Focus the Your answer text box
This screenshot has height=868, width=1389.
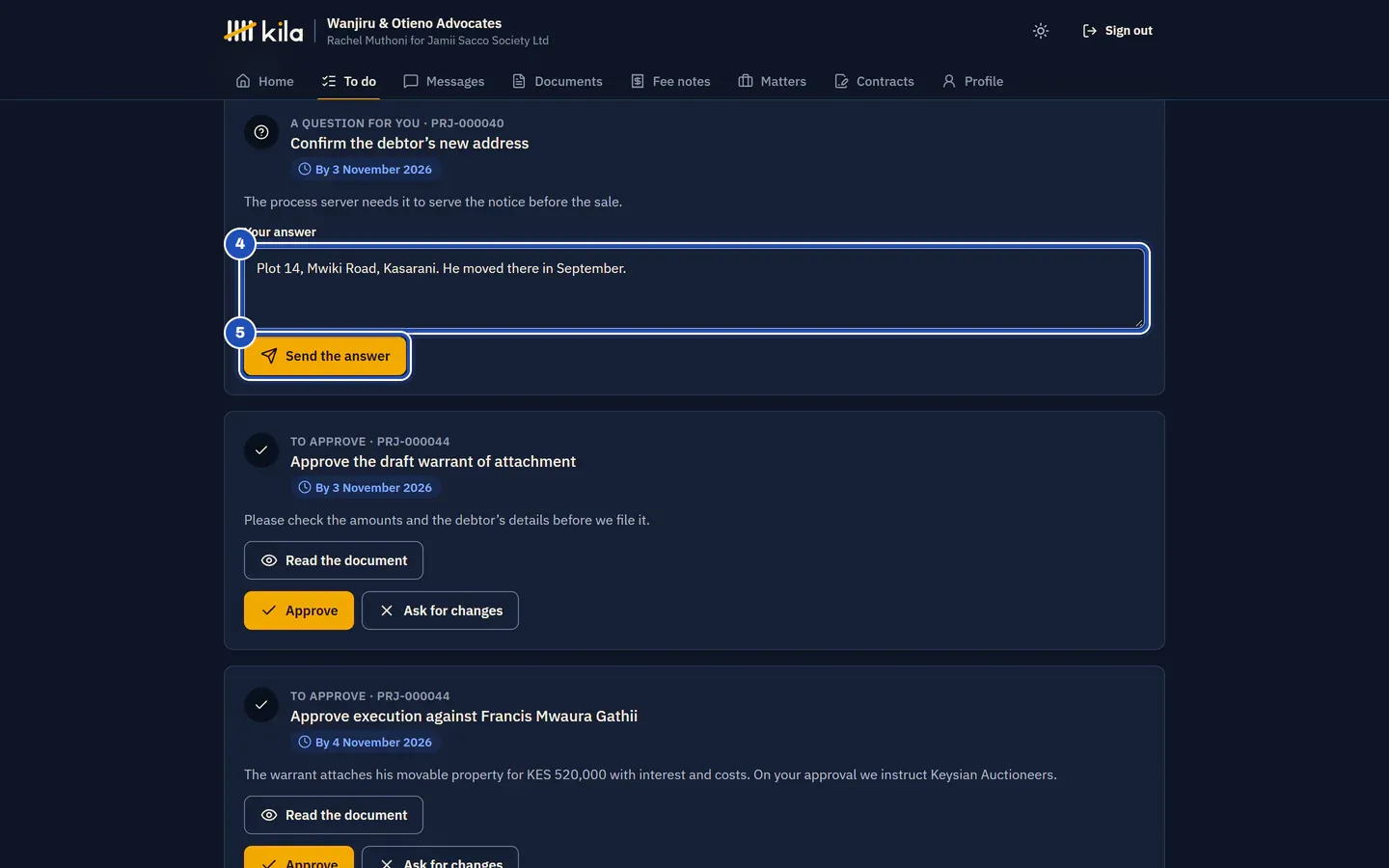click(x=694, y=288)
